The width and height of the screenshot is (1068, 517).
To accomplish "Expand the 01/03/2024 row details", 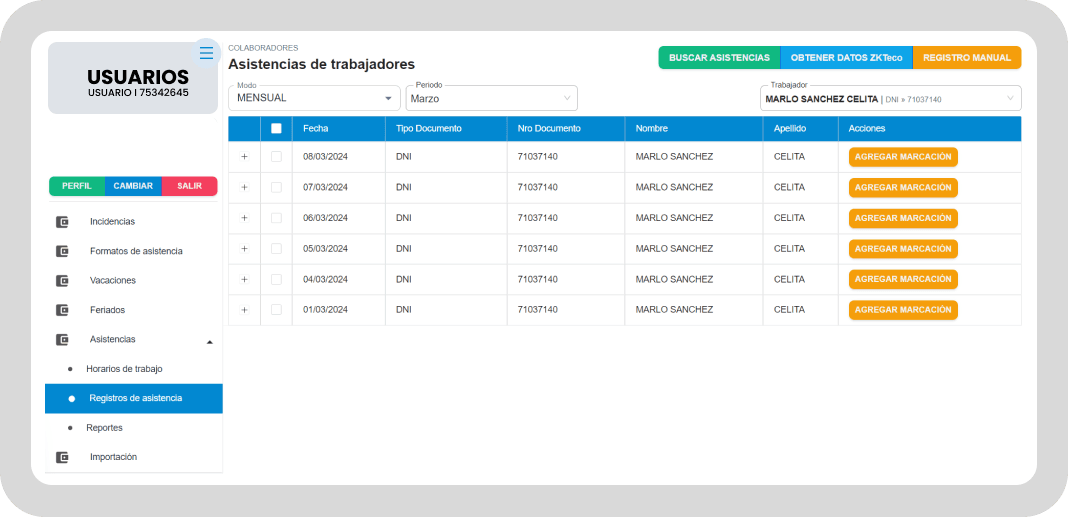I will point(245,310).
